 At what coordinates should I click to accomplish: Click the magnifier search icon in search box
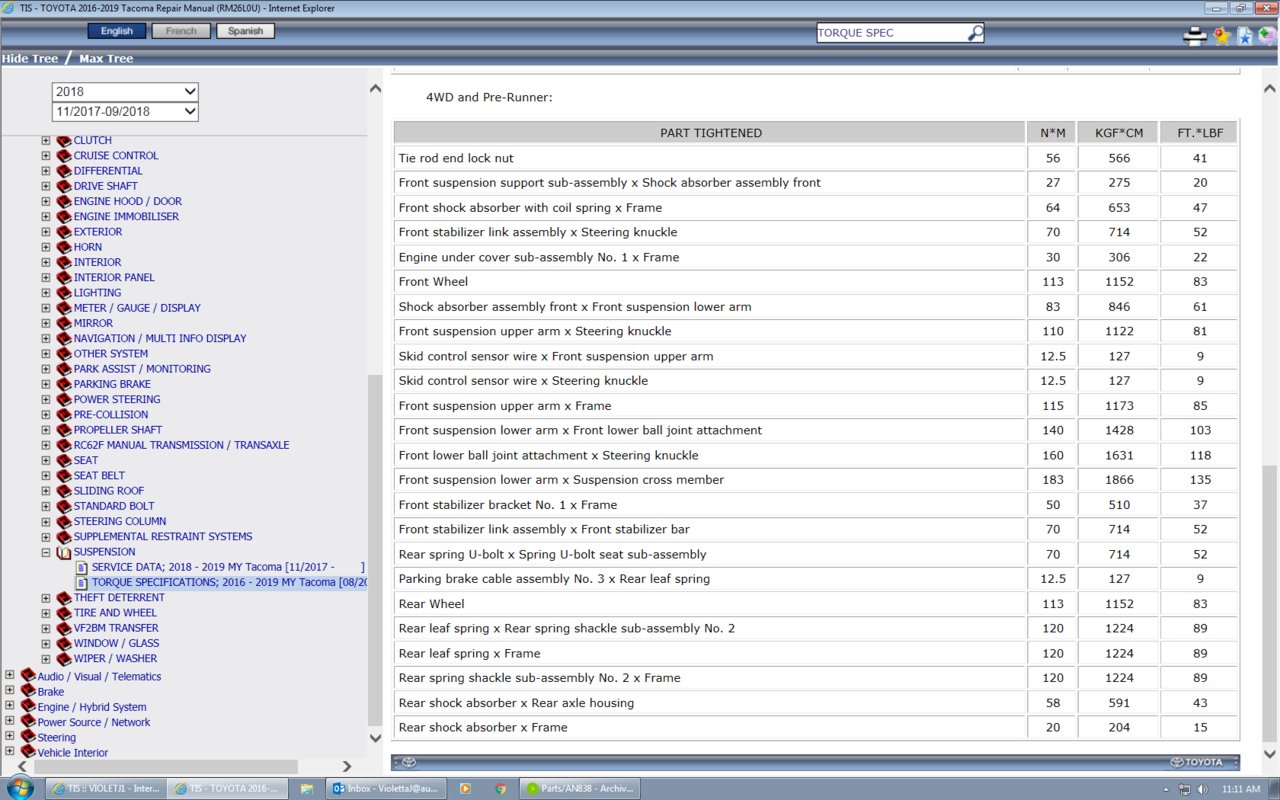click(975, 33)
